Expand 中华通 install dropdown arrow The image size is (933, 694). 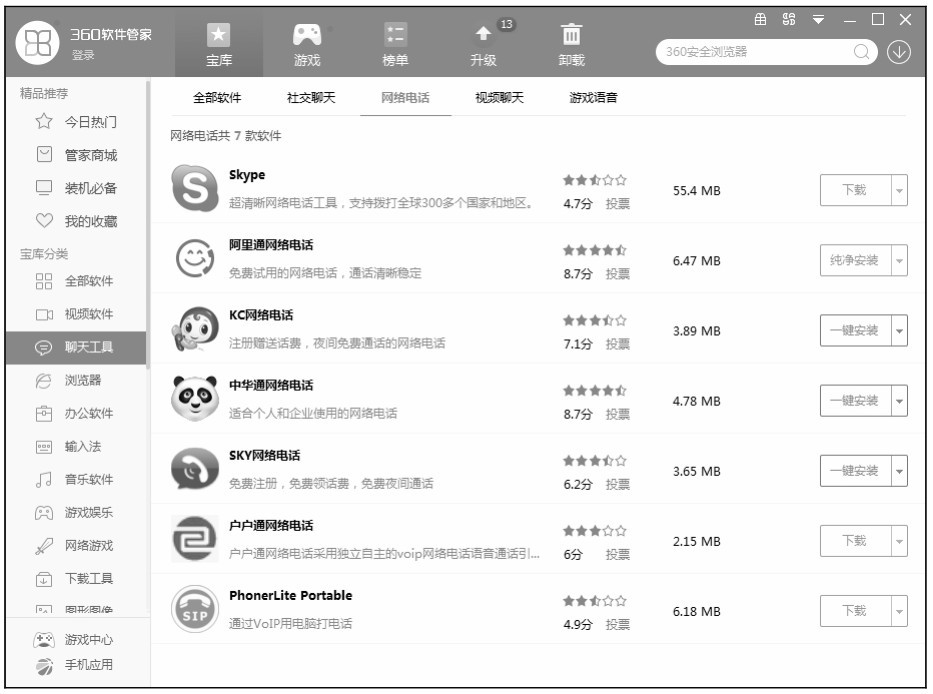[899, 401]
